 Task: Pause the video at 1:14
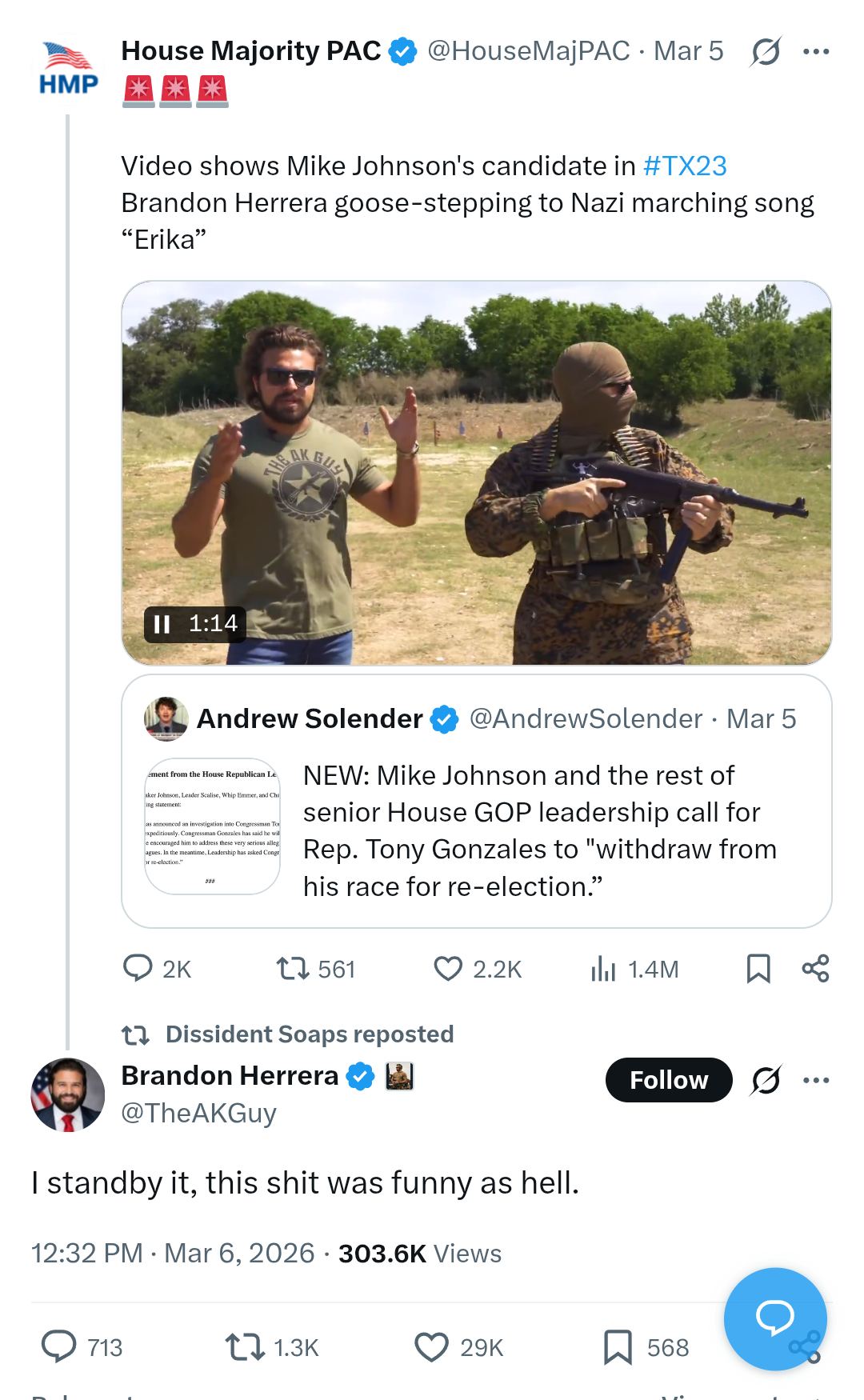point(162,624)
